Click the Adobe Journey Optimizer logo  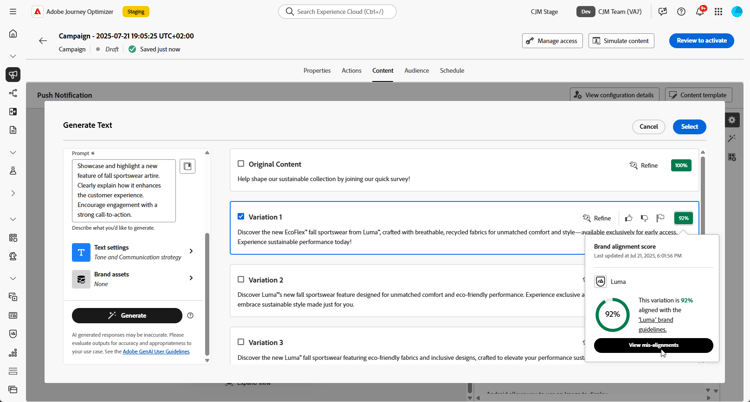click(x=37, y=11)
